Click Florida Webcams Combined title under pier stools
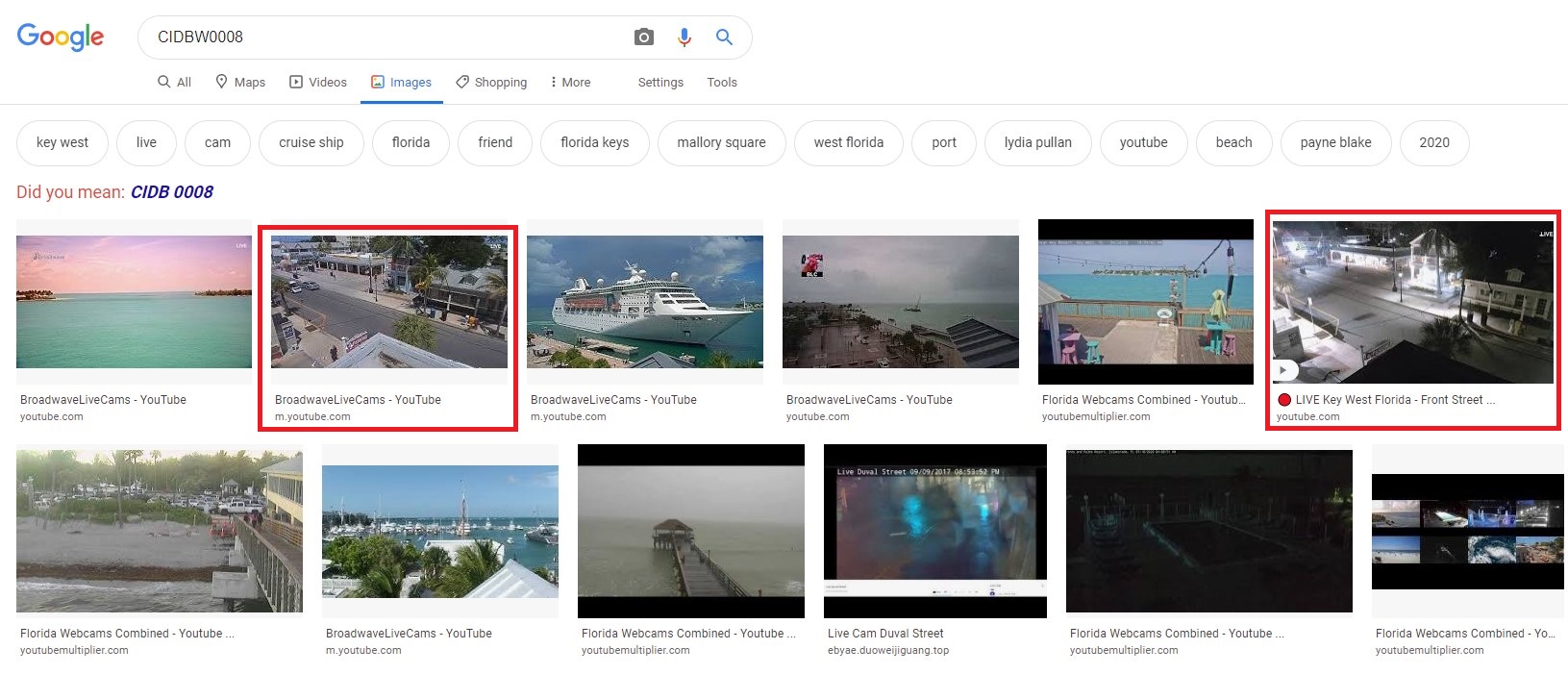This screenshot has width=1568, height=674. pos(1144,400)
